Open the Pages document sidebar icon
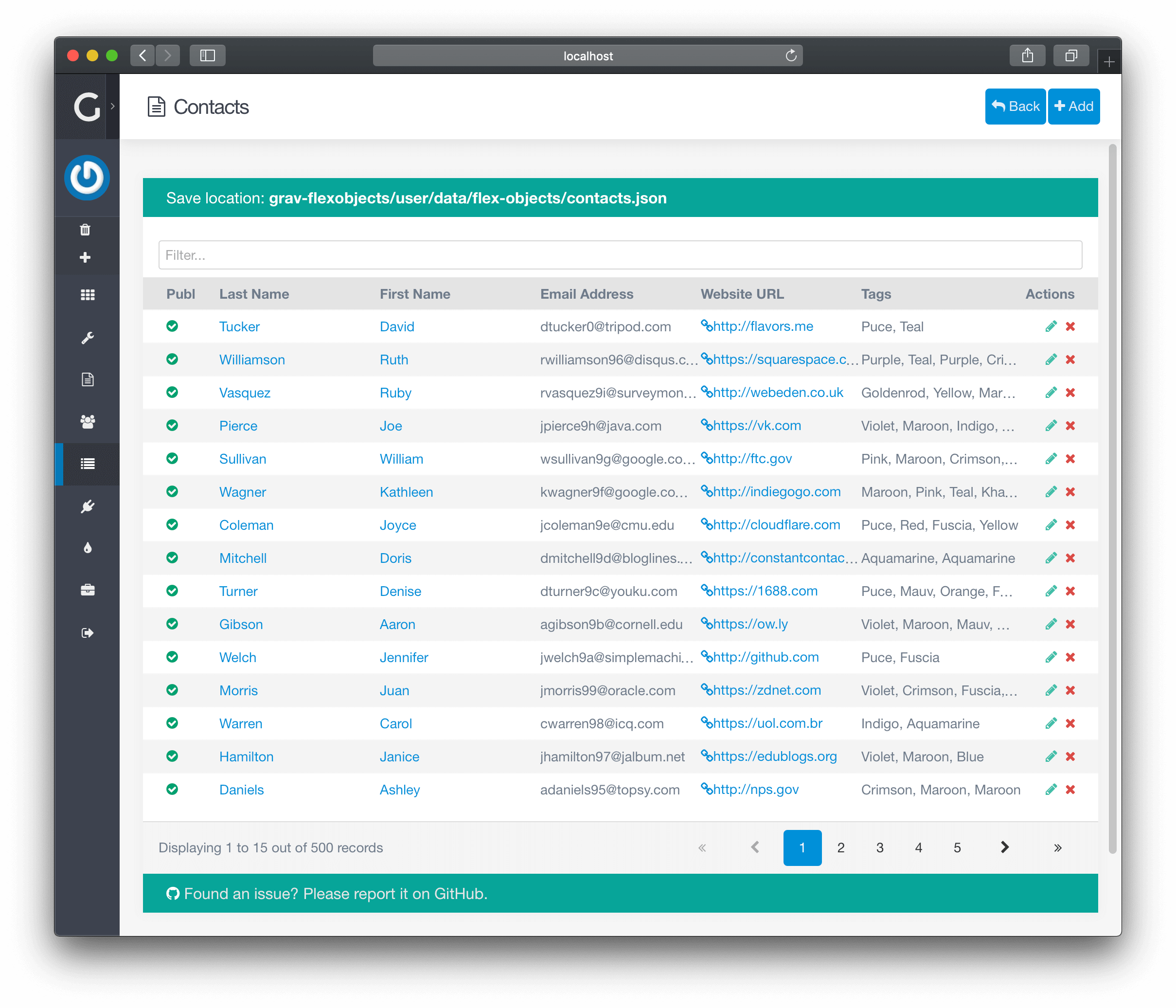The image size is (1176, 1008). 88,379
